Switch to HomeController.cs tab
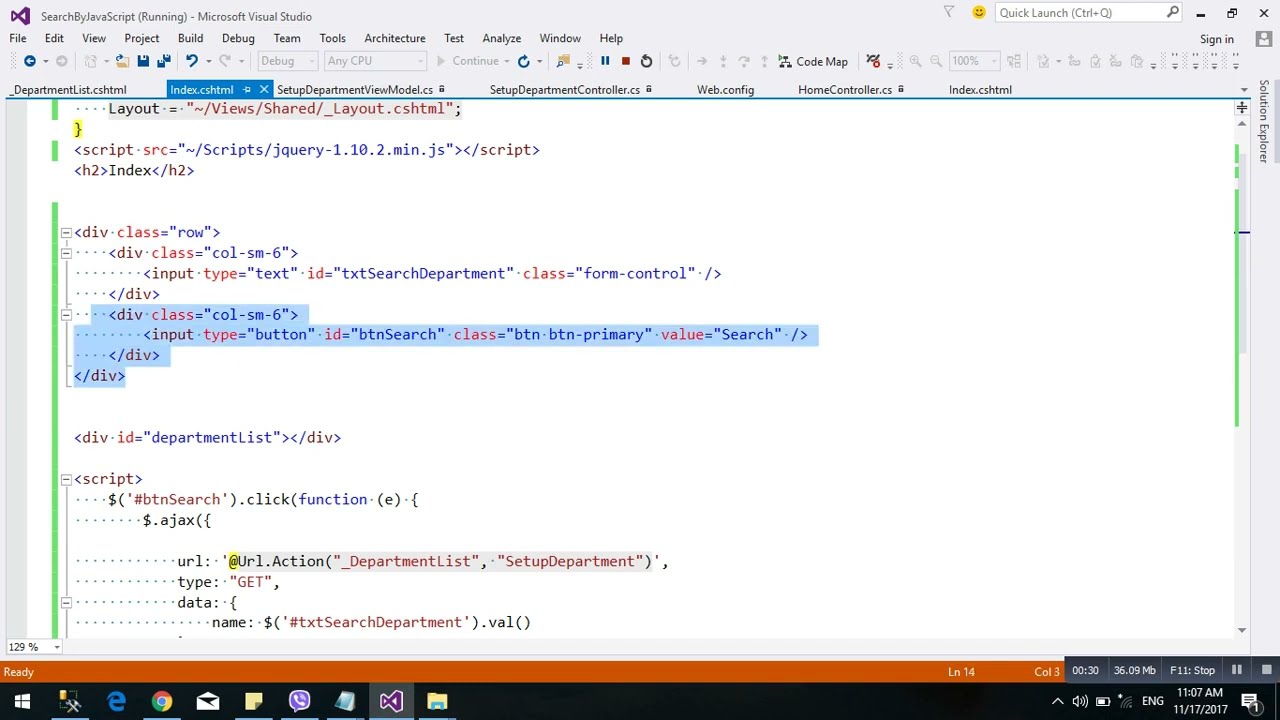The image size is (1280, 720). (845, 89)
